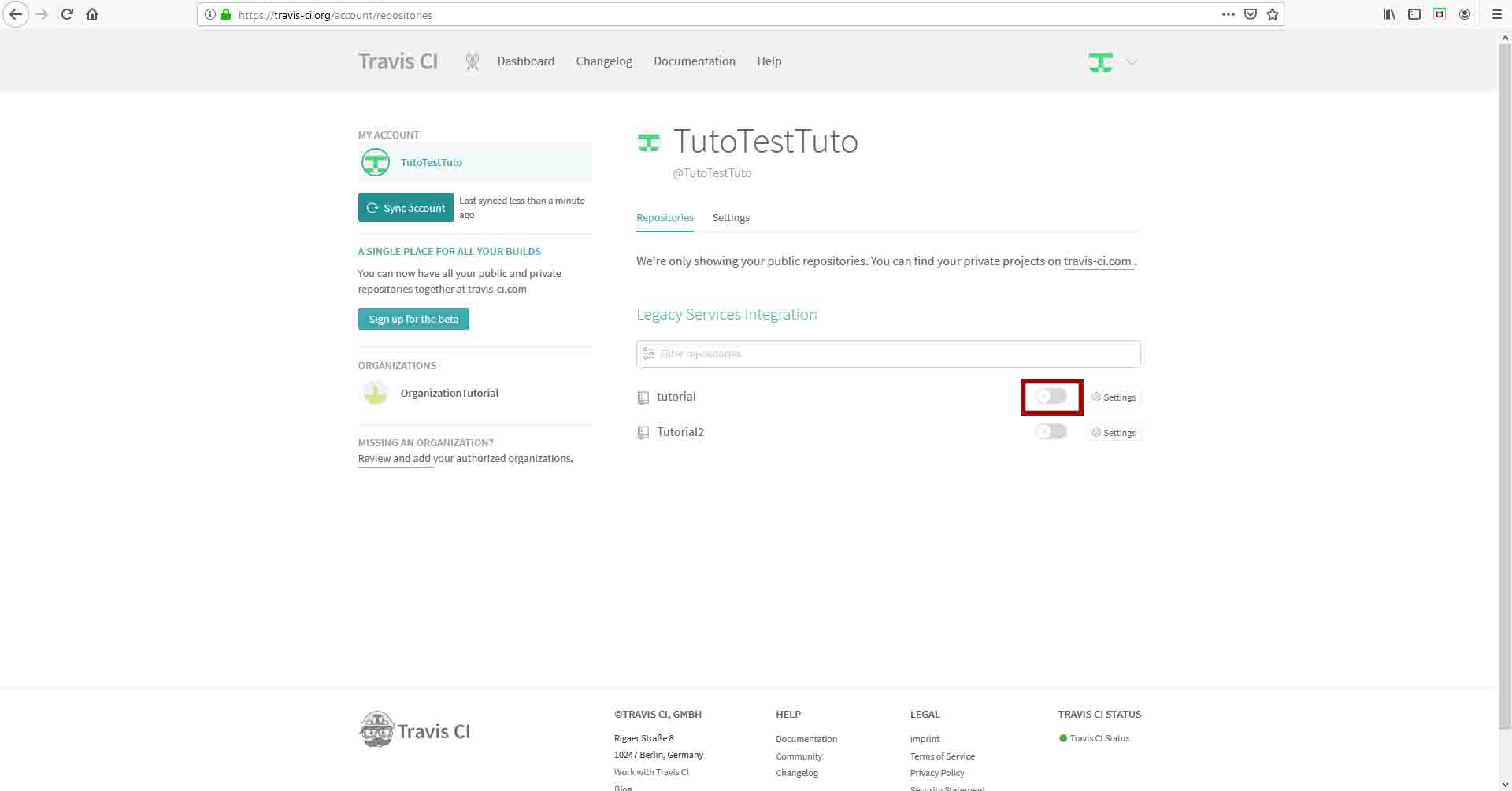Image resolution: width=1512 pixels, height=791 pixels.
Task: Click the filter sliders icon
Action: [648, 354]
